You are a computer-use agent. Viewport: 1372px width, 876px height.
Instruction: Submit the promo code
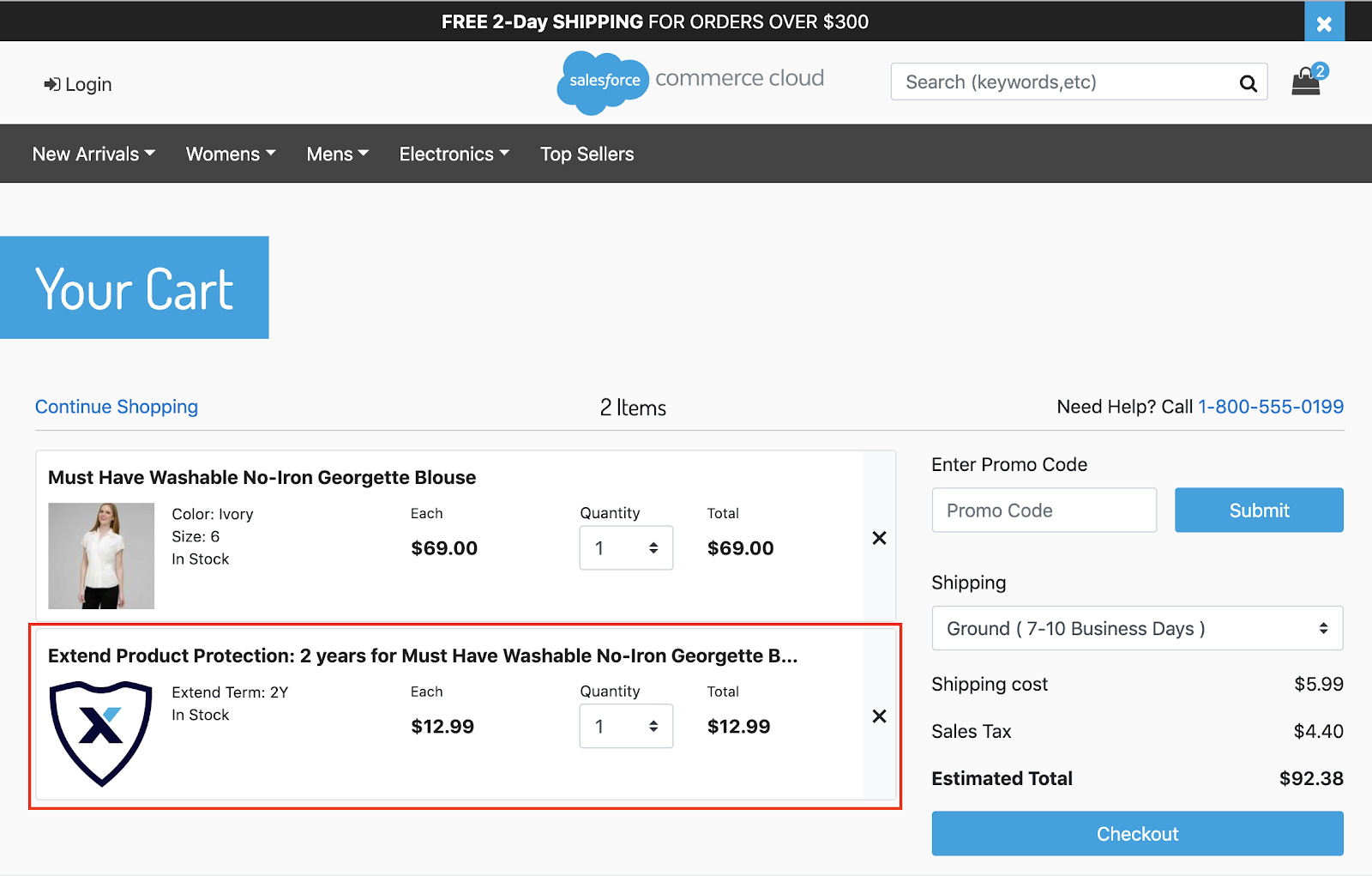(1259, 510)
